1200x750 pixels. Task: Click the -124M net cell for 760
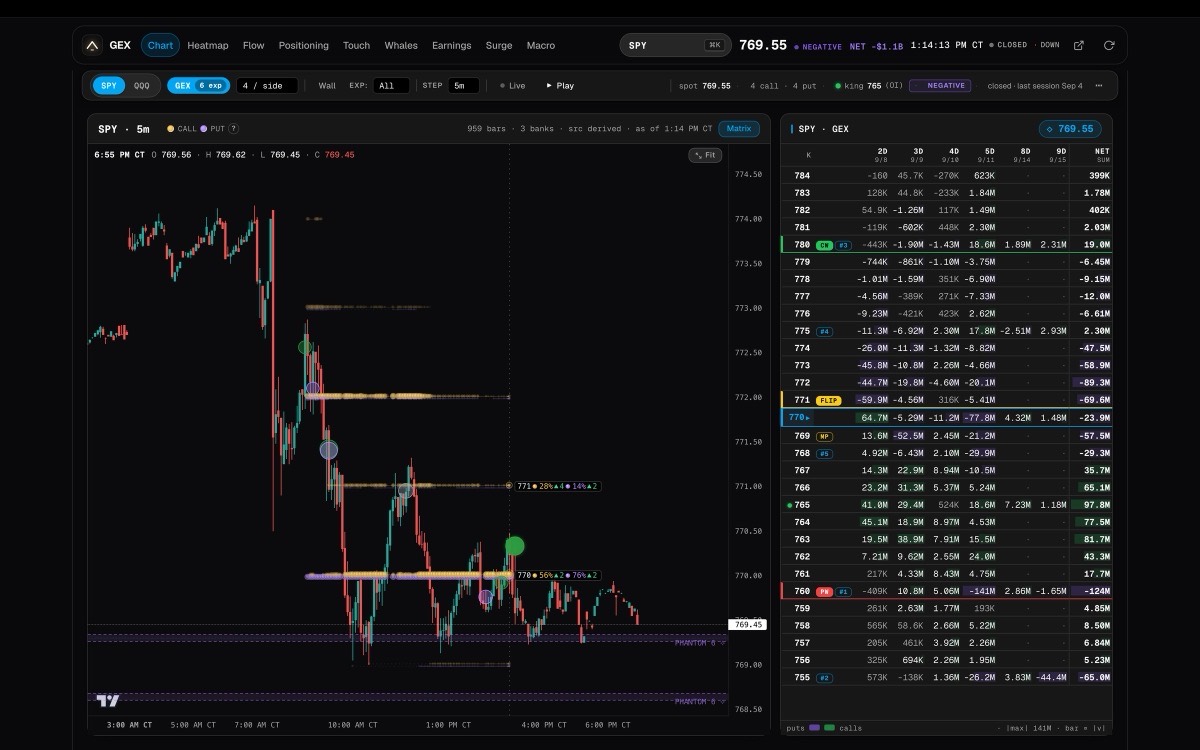(x=1091, y=591)
